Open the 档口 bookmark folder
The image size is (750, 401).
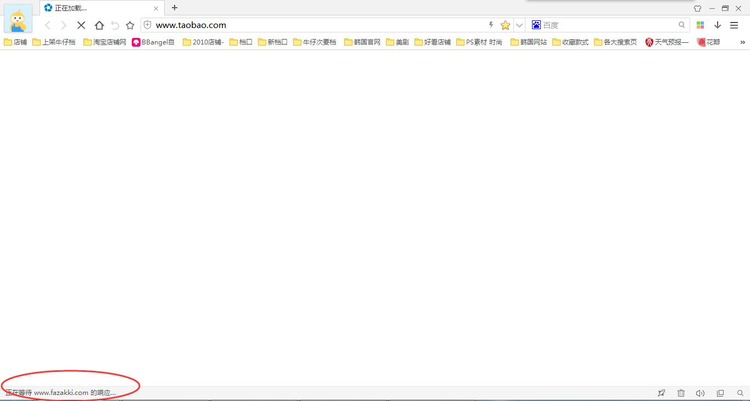point(241,42)
